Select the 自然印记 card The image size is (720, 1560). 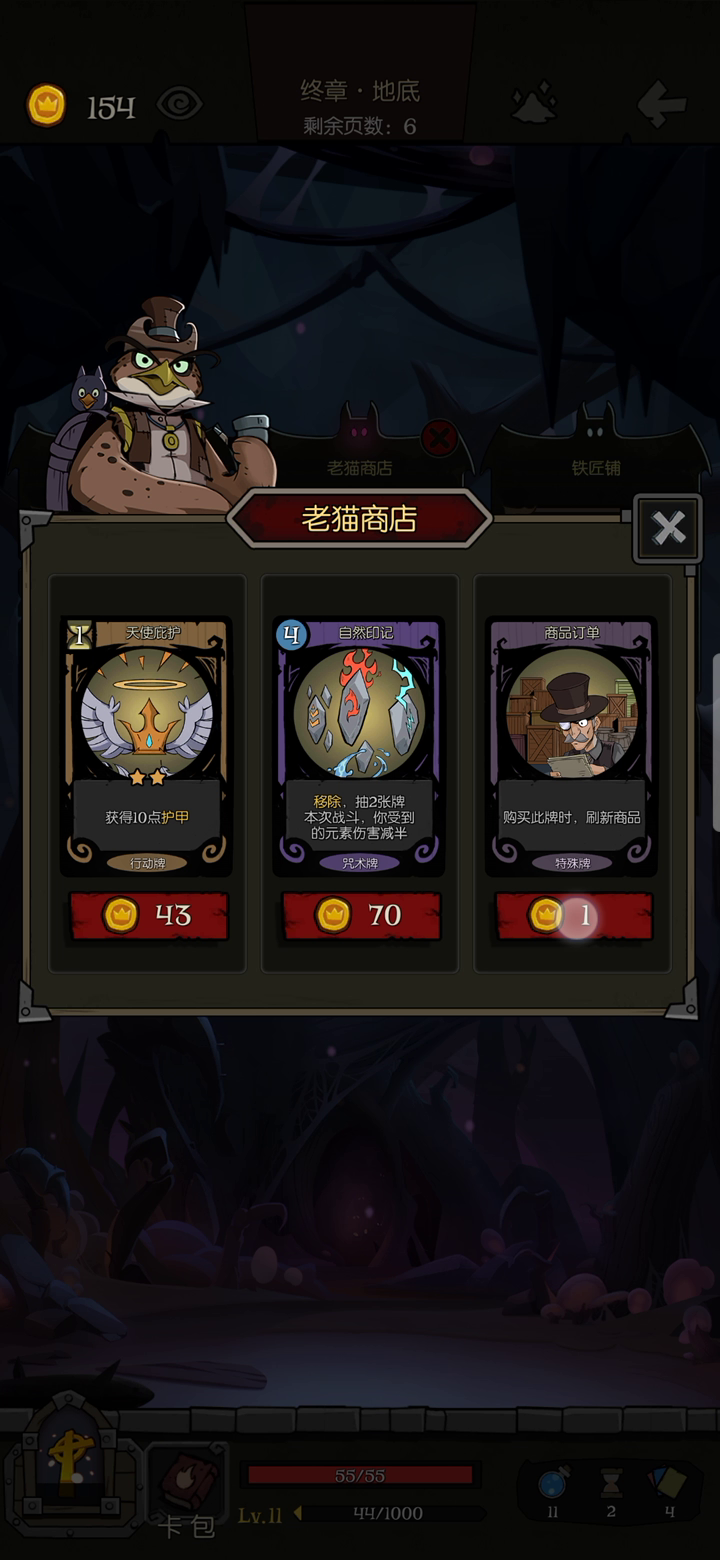point(359,745)
